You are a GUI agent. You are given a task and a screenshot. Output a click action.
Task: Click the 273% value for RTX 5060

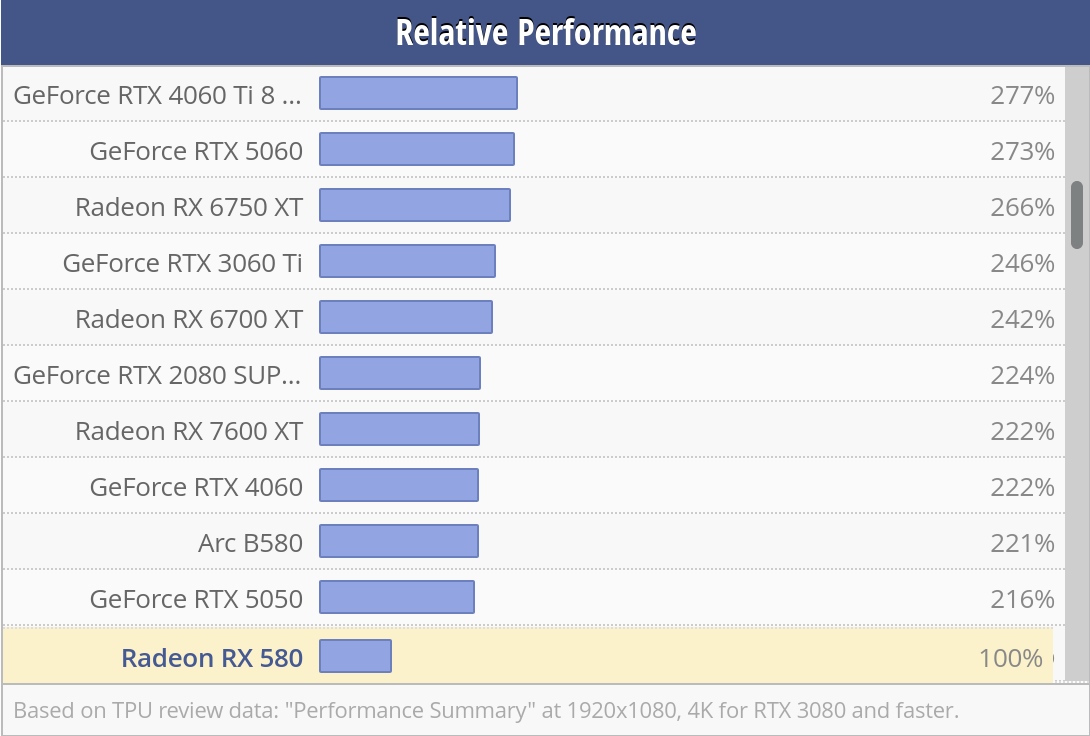pos(1022,151)
